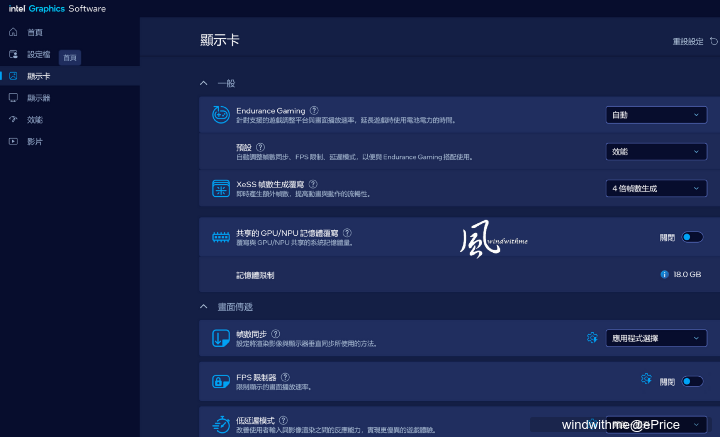Open the 影片 video sidebar item
This screenshot has height=437, width=720.
point(70,141)
